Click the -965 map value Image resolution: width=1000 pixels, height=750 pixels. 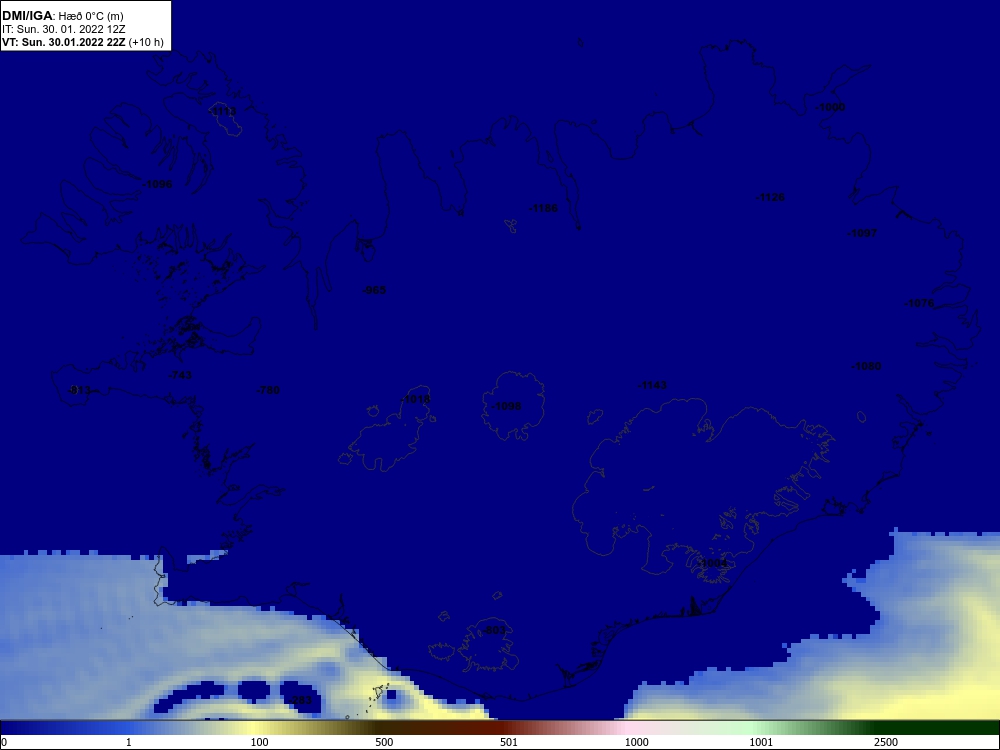point(374,290)
